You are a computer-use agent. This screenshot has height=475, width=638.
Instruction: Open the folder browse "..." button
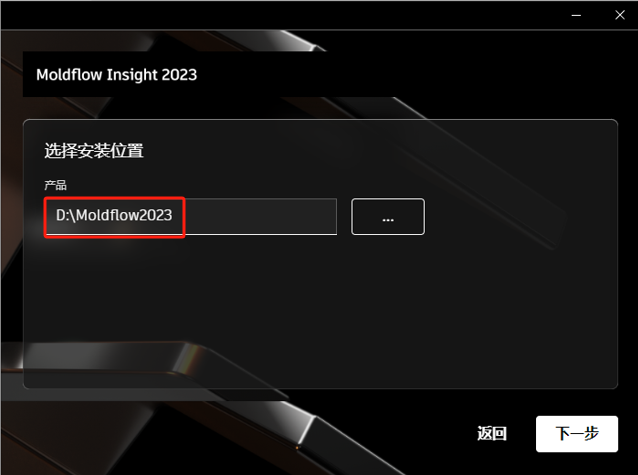[x=388, y=217]
